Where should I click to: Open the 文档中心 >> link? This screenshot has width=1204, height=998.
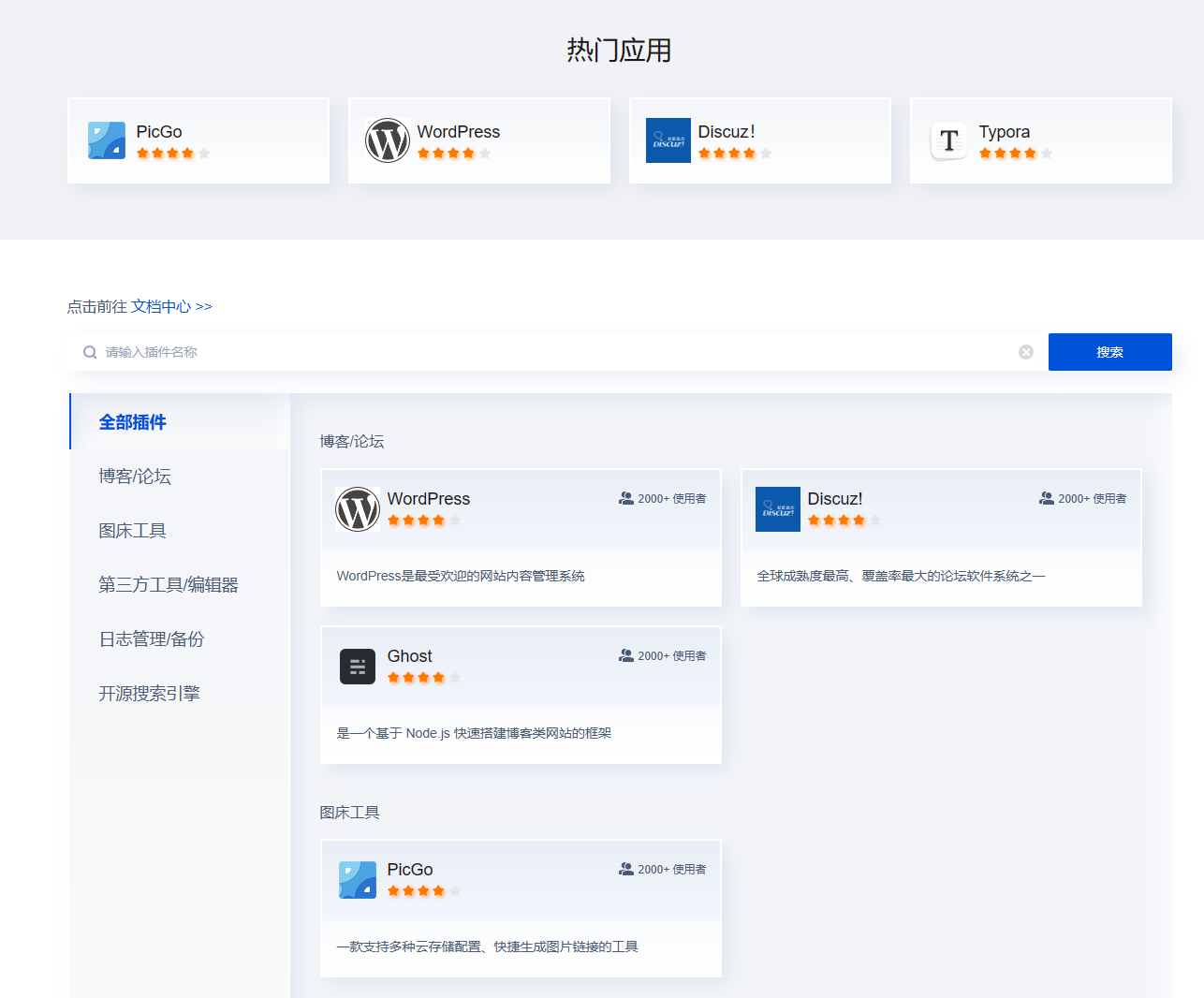click(171, 306)
